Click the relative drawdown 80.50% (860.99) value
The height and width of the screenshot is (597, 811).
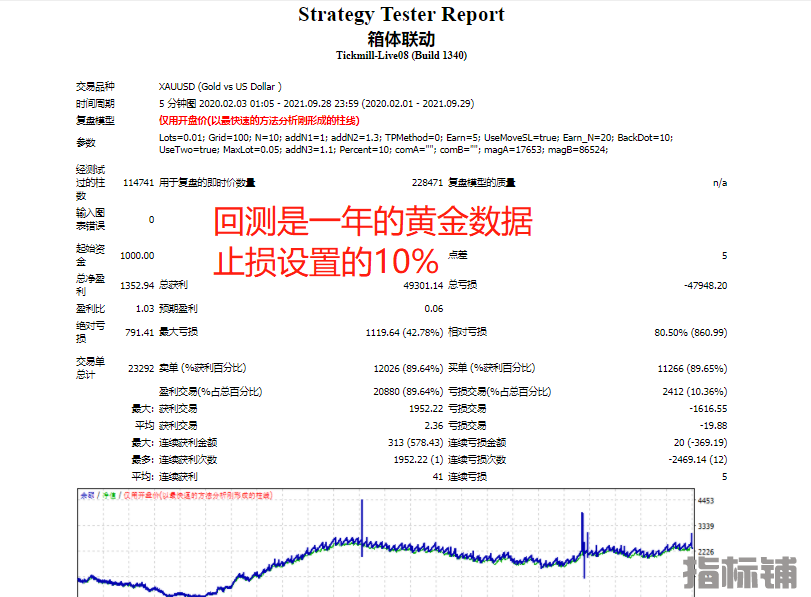(x=691, y=332)
